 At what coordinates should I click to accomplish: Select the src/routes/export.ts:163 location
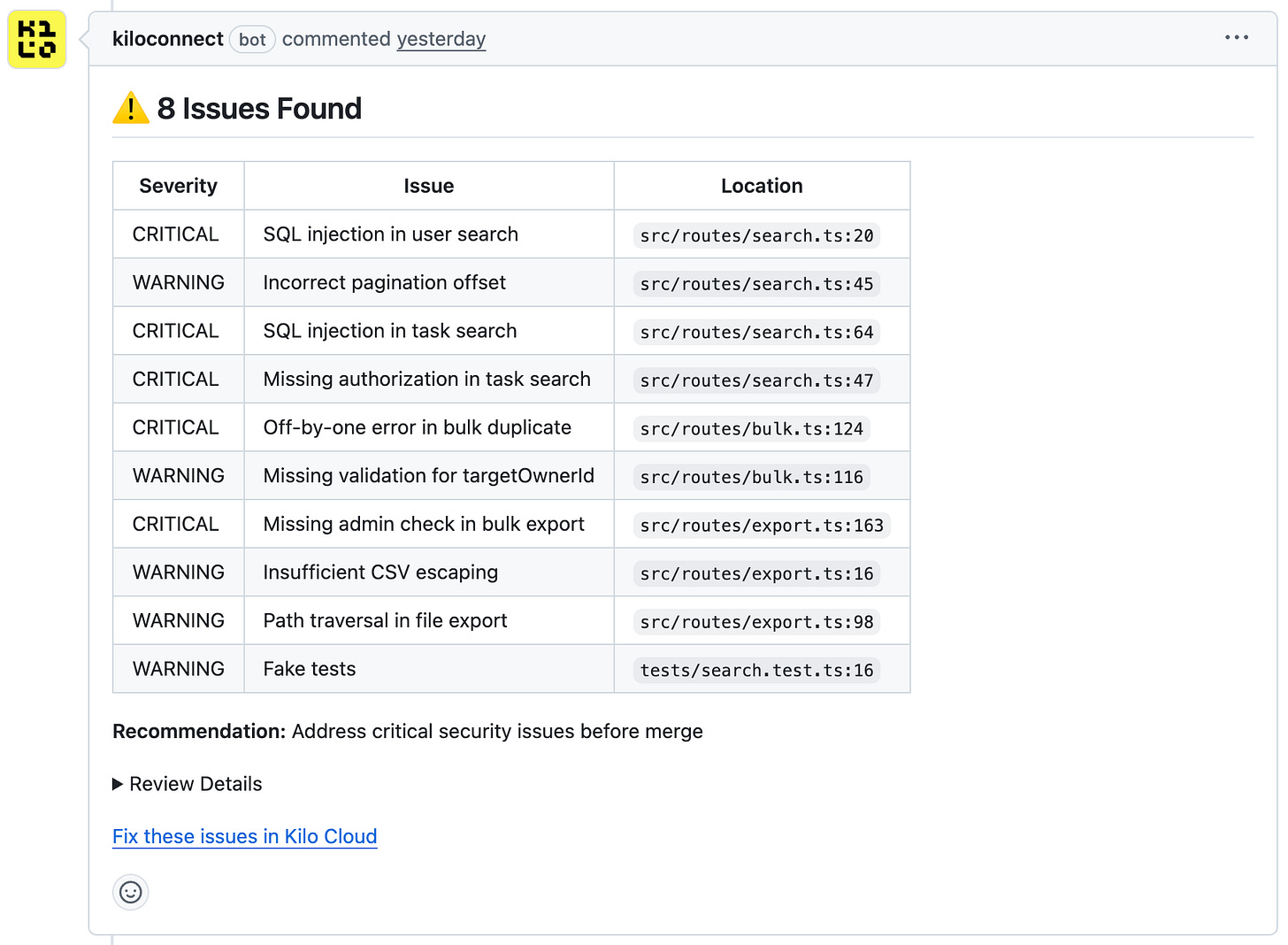tap(762, 526)
